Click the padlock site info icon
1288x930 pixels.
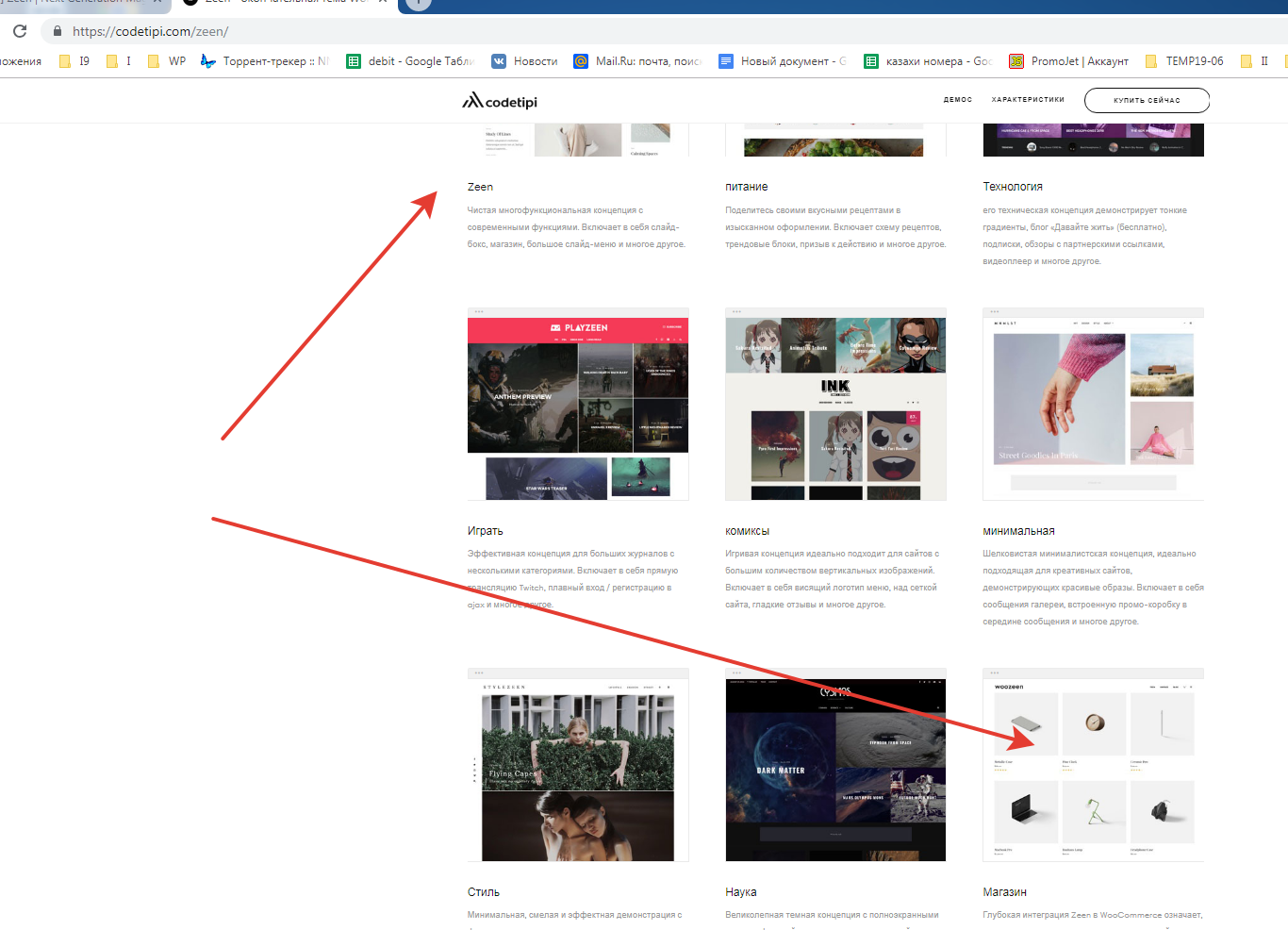[58, 31]
